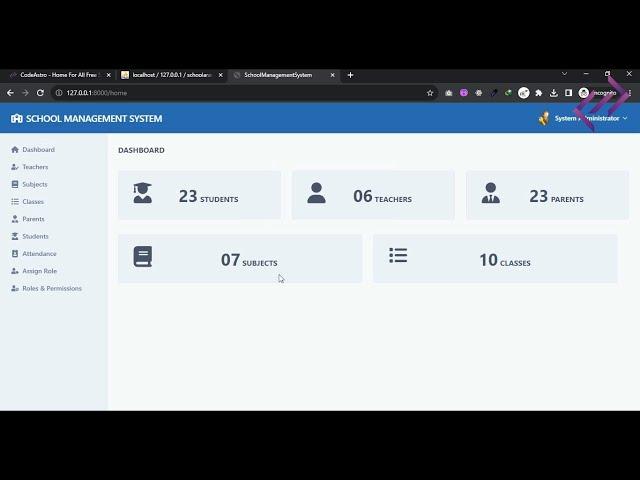
Task: Click the book icon on Subjects card
Action: click(142, 258)
